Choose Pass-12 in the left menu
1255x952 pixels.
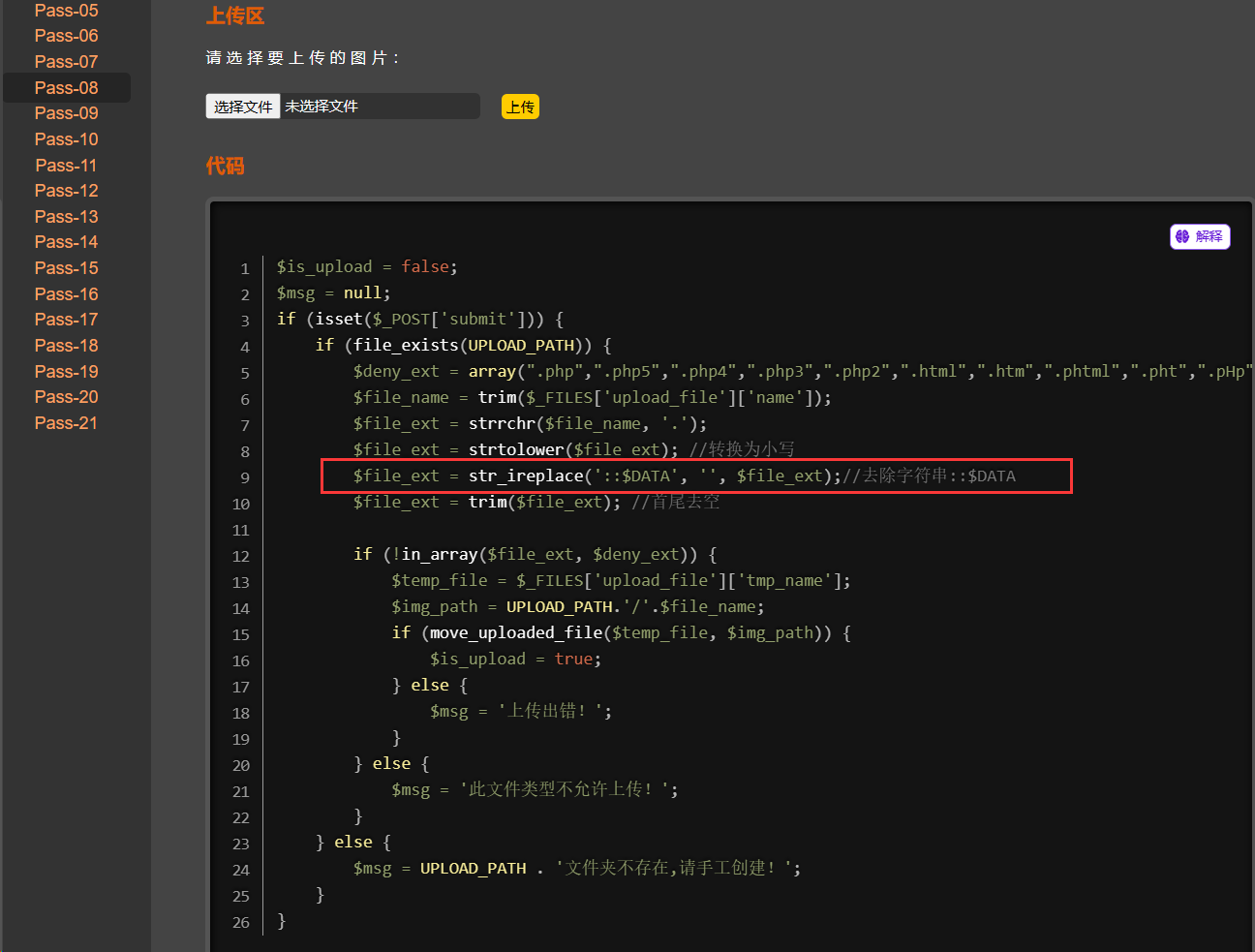(x=66, y=191)
